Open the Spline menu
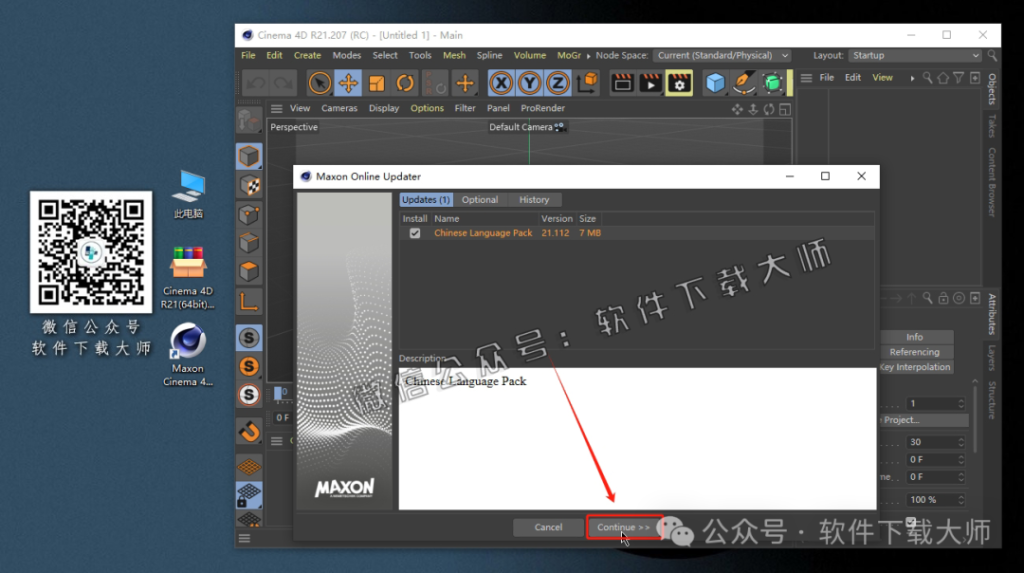The image size is (1024, 573). click(489, 56)
